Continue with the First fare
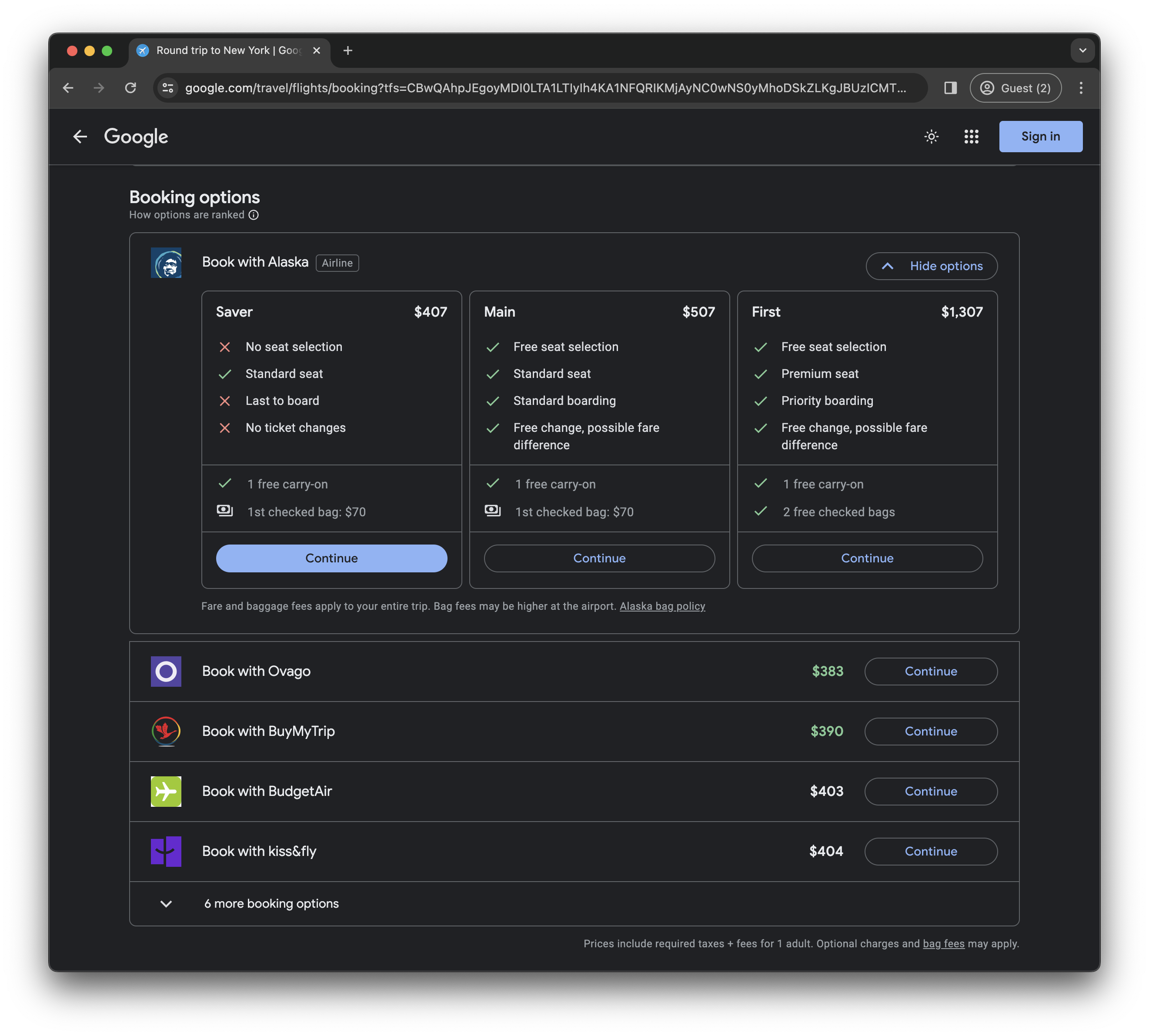 pos(867,558)
